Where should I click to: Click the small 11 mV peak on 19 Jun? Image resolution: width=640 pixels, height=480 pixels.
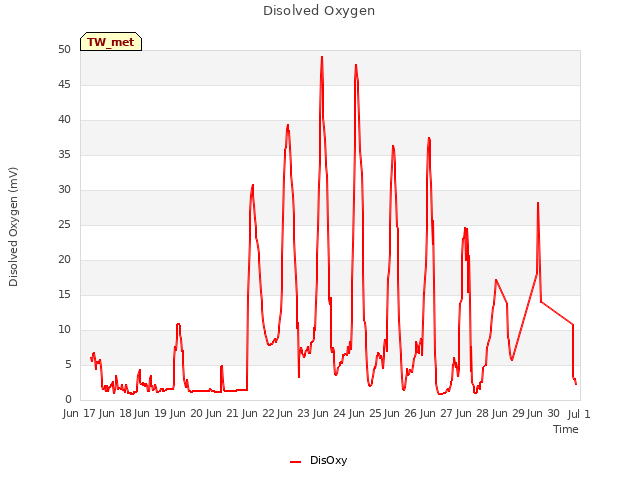tap(178, 324)
